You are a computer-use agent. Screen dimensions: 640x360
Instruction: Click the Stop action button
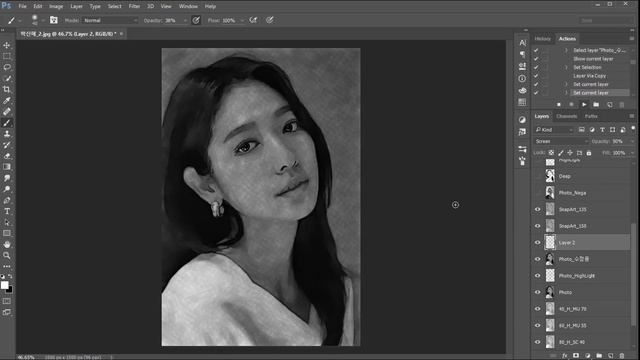[x=559, y=104]
